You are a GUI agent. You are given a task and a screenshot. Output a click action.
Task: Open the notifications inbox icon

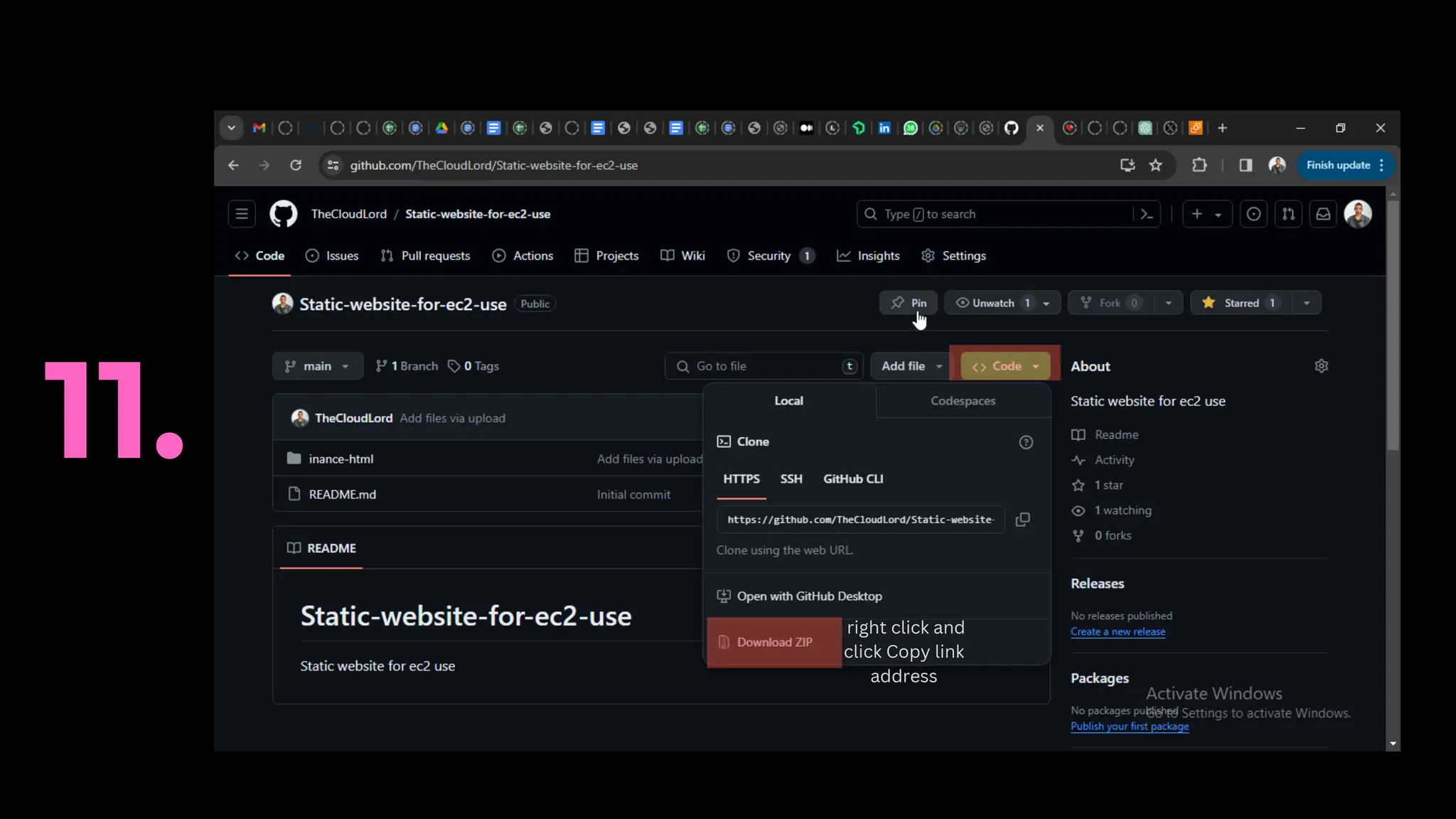[1323, 214]
